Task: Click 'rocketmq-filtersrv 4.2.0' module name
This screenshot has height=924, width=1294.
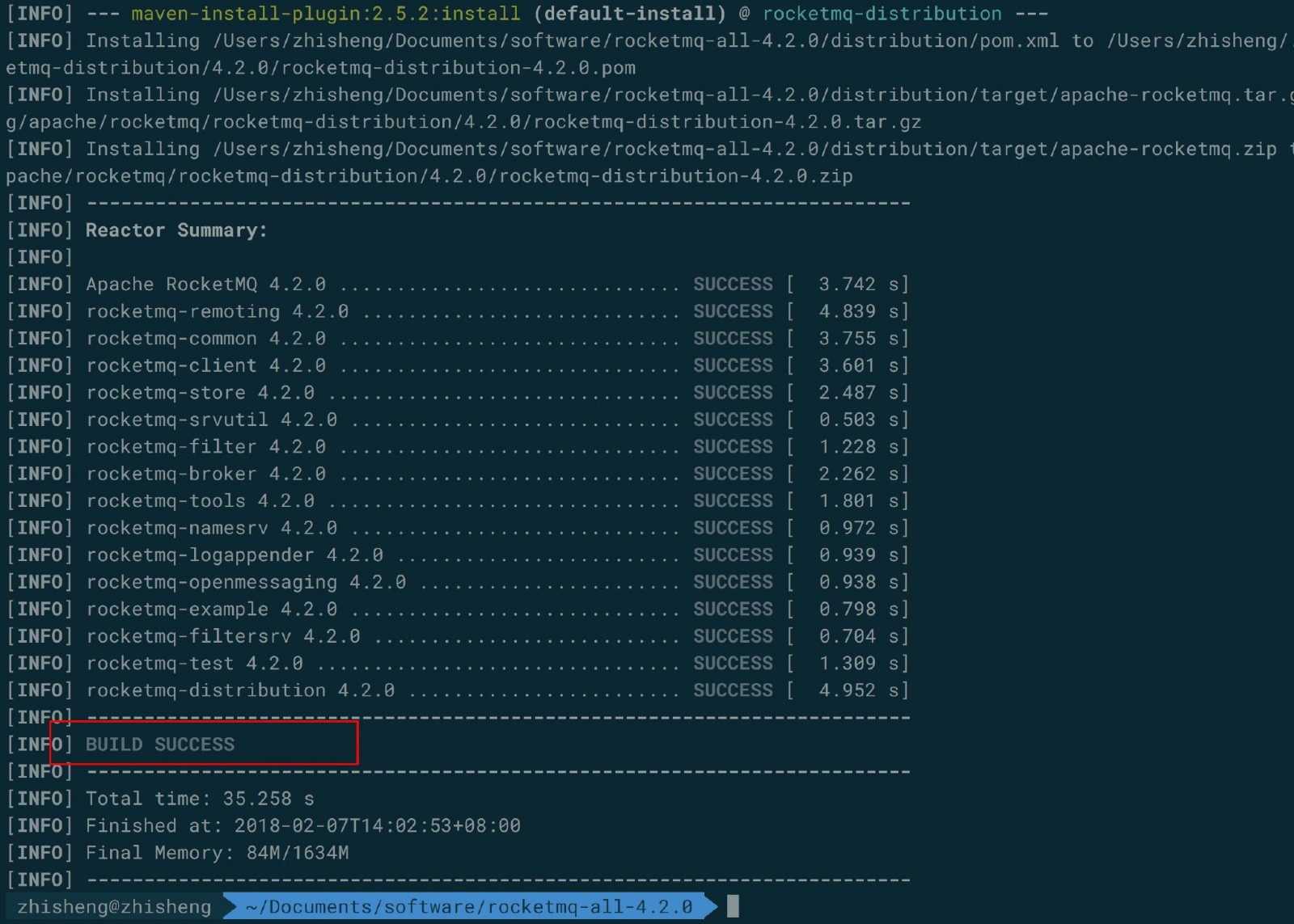Action: click(x=223, y=636)
